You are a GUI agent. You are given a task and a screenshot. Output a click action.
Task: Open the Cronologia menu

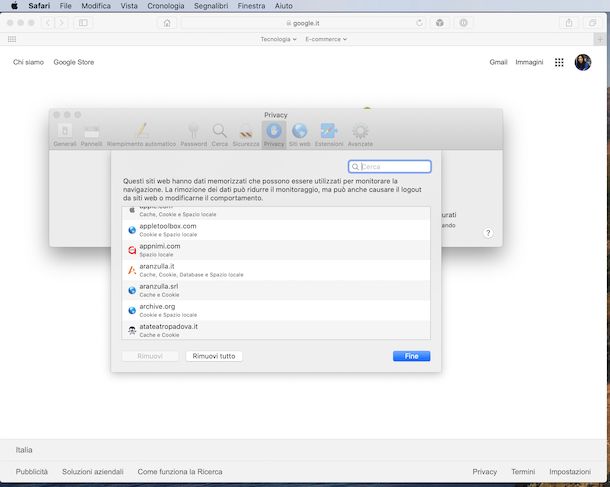pyautogui.click(x=165, y=6)
